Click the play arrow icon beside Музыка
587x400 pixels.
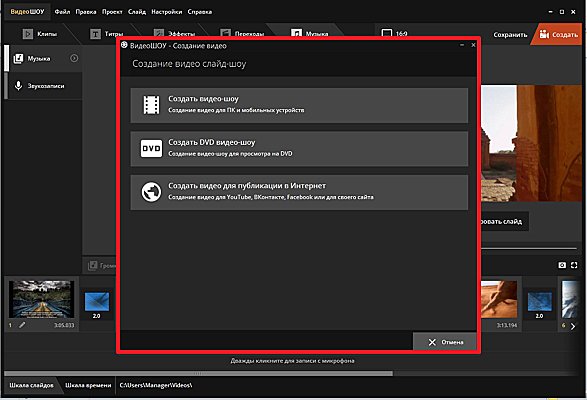74,58
